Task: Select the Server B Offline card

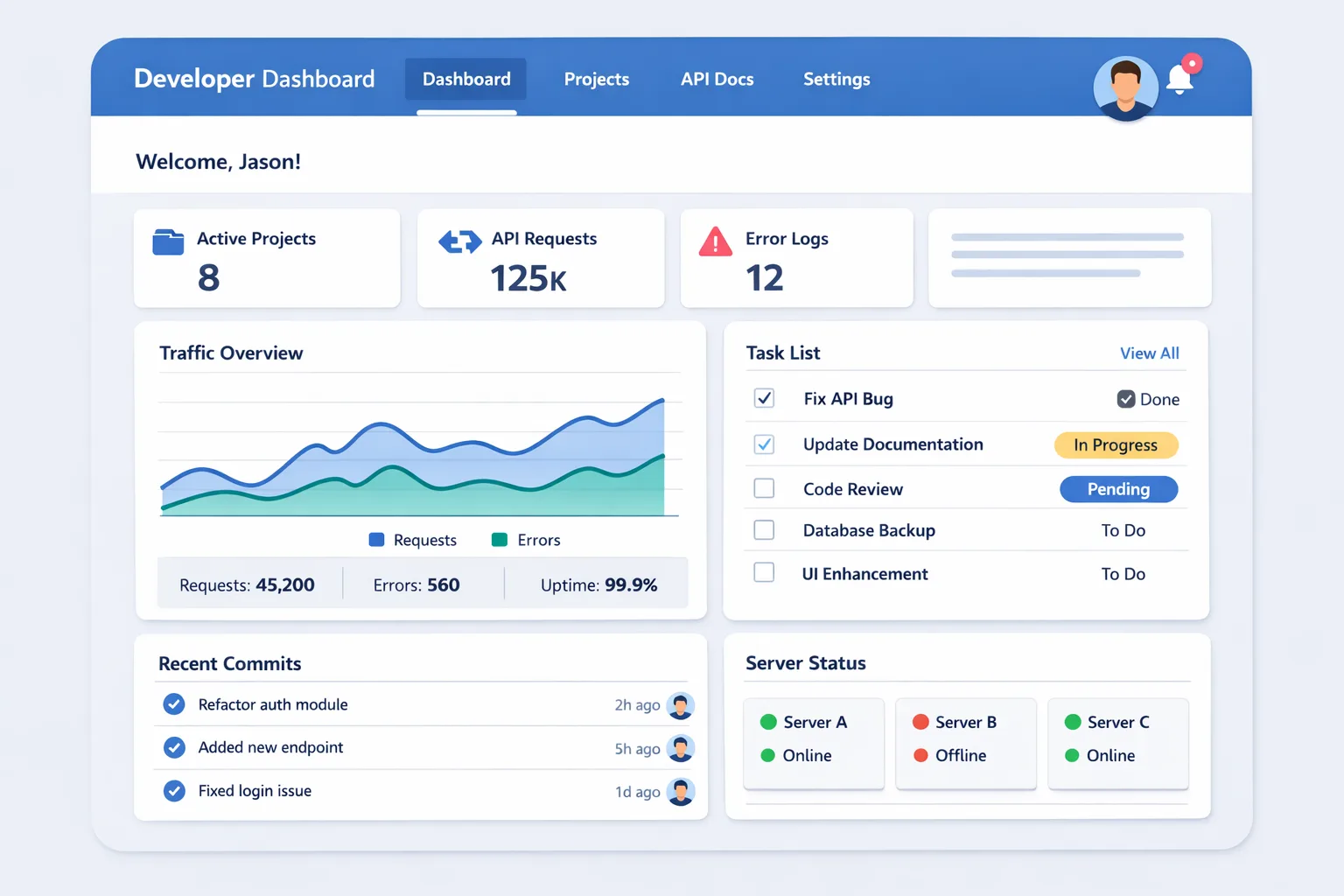Action: [x=965, y=743]
